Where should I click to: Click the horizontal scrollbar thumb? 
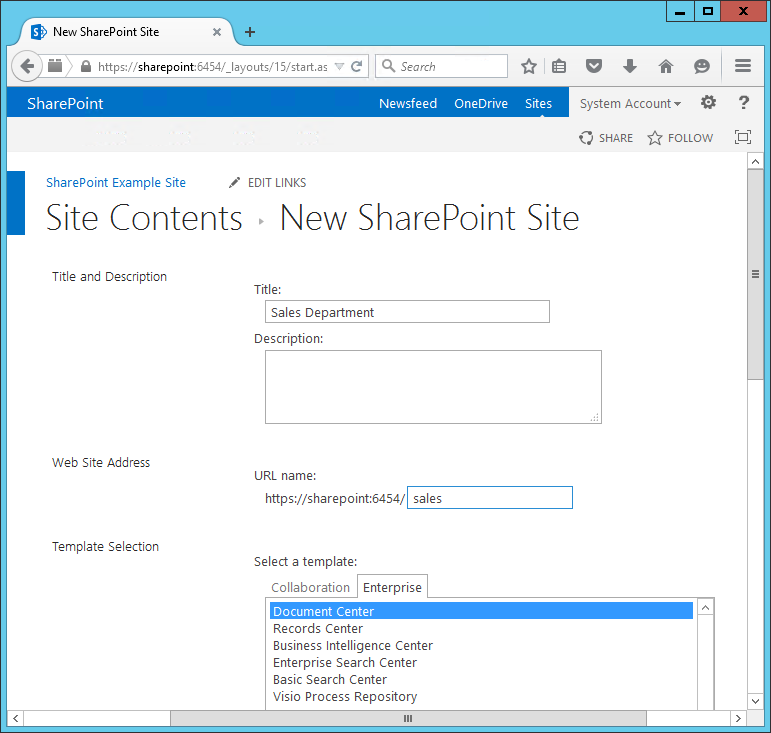tap(408, 718)
